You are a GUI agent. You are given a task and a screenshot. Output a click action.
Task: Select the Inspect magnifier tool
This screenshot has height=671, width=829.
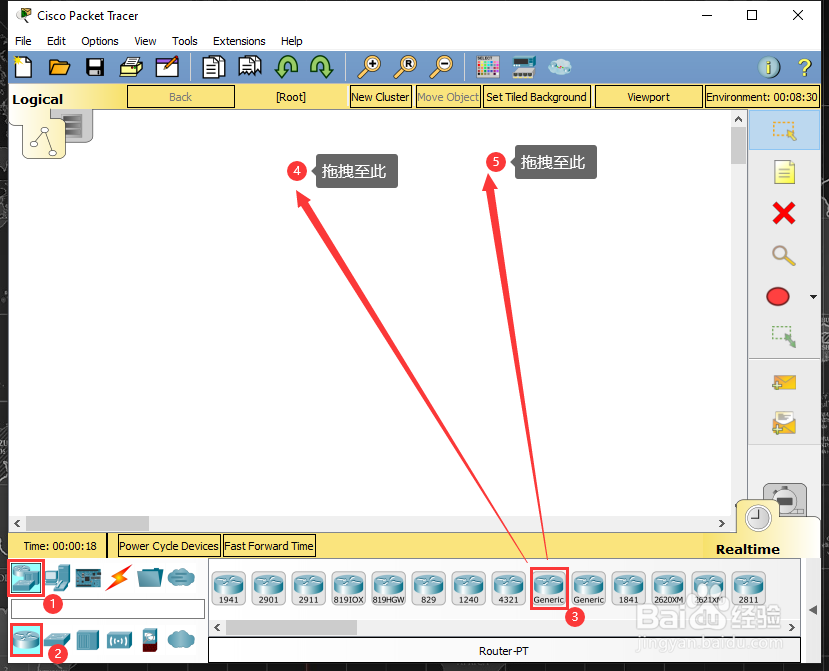pyautogui.click(x=784, y=255)
